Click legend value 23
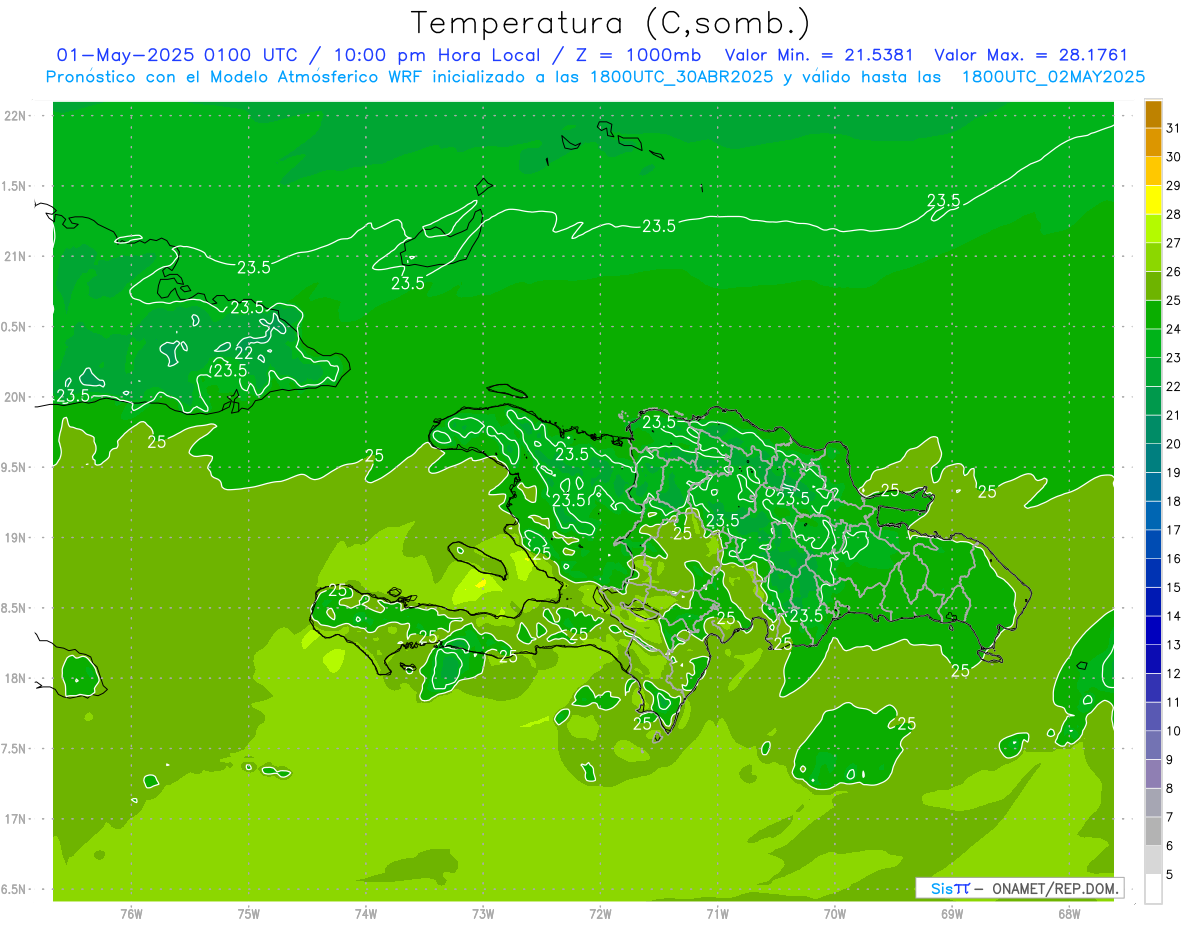Screen dimensions: 1200x927 (x=1173, y=358)
